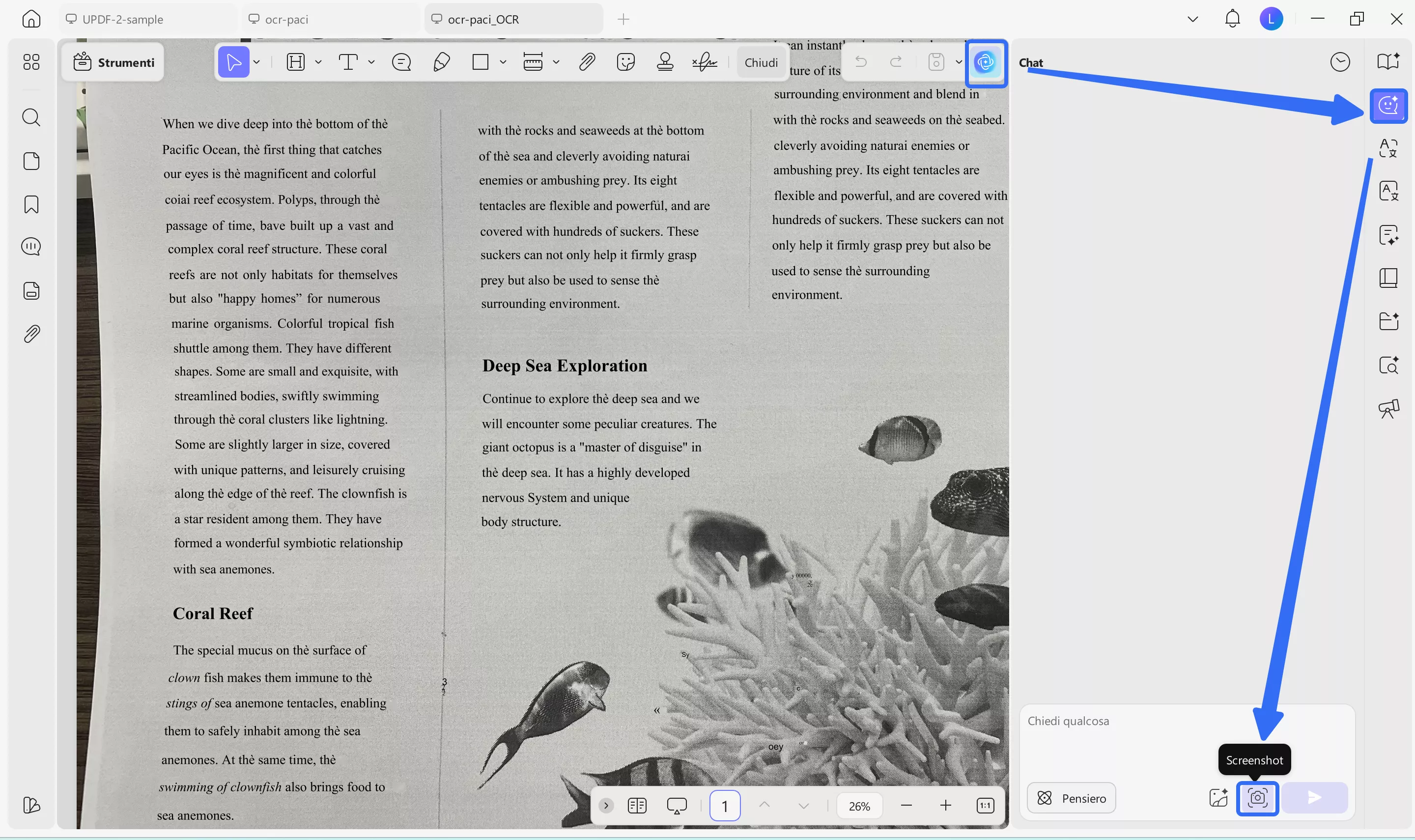
Task: Expand the highlight tool dropdown arrow
Action: click(318, 62)
